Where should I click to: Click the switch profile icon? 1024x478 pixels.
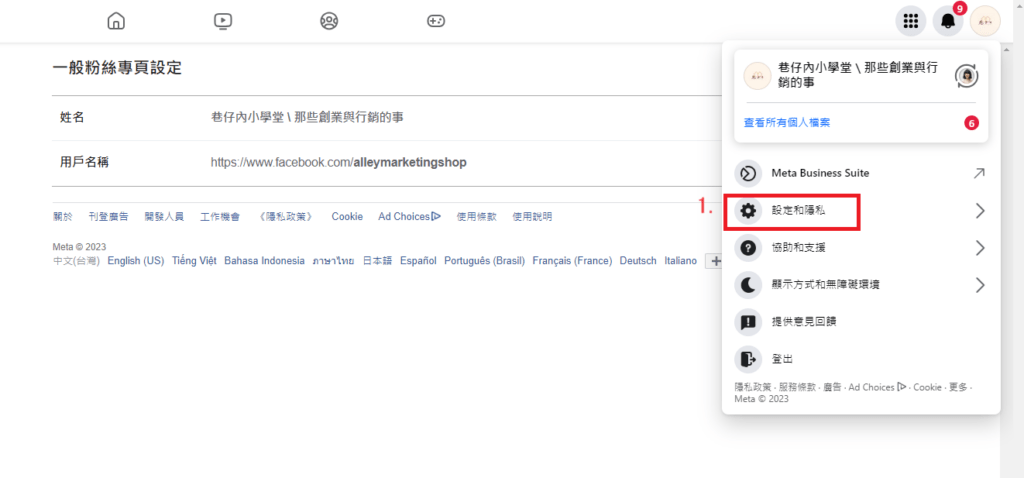tap(966, 75)
